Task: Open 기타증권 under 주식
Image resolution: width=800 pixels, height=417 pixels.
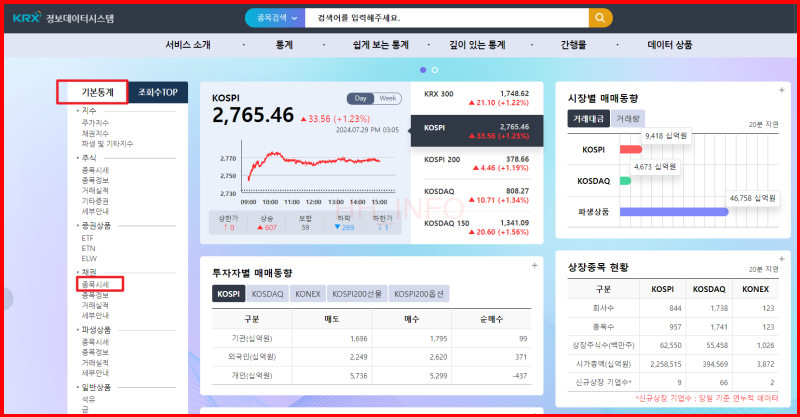Action: tap(95, 201)
